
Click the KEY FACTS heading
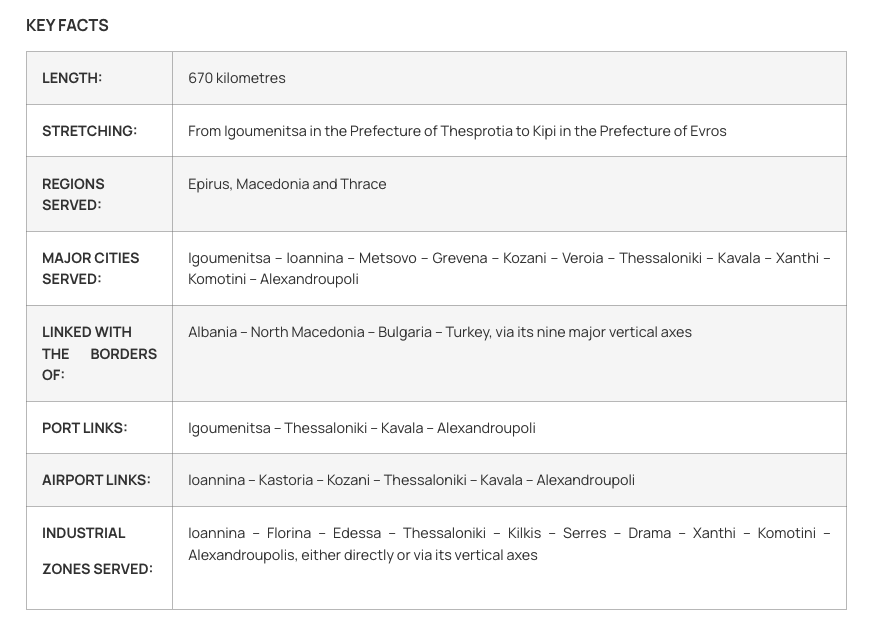coord(67,25)
